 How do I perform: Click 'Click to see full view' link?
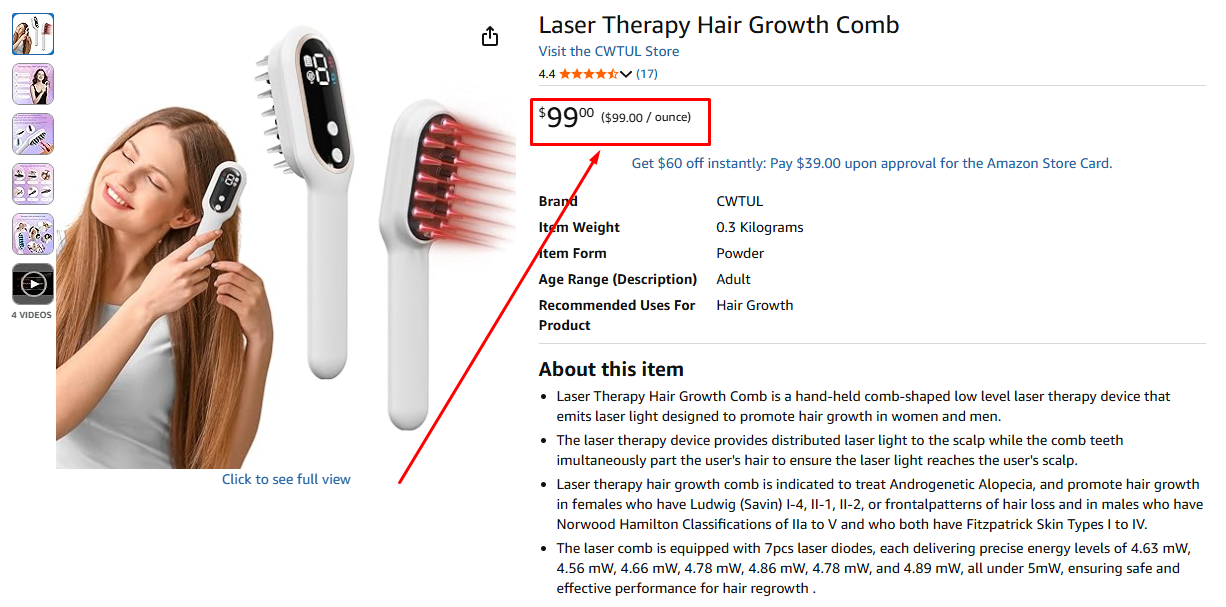tap(286, 479)
